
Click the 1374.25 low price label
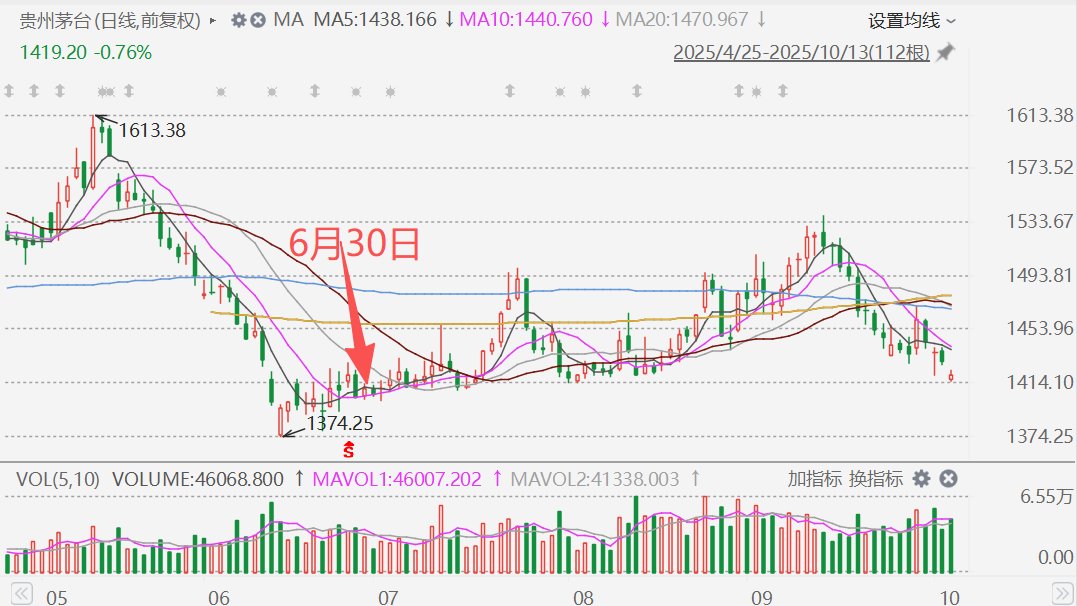point(338,424)
